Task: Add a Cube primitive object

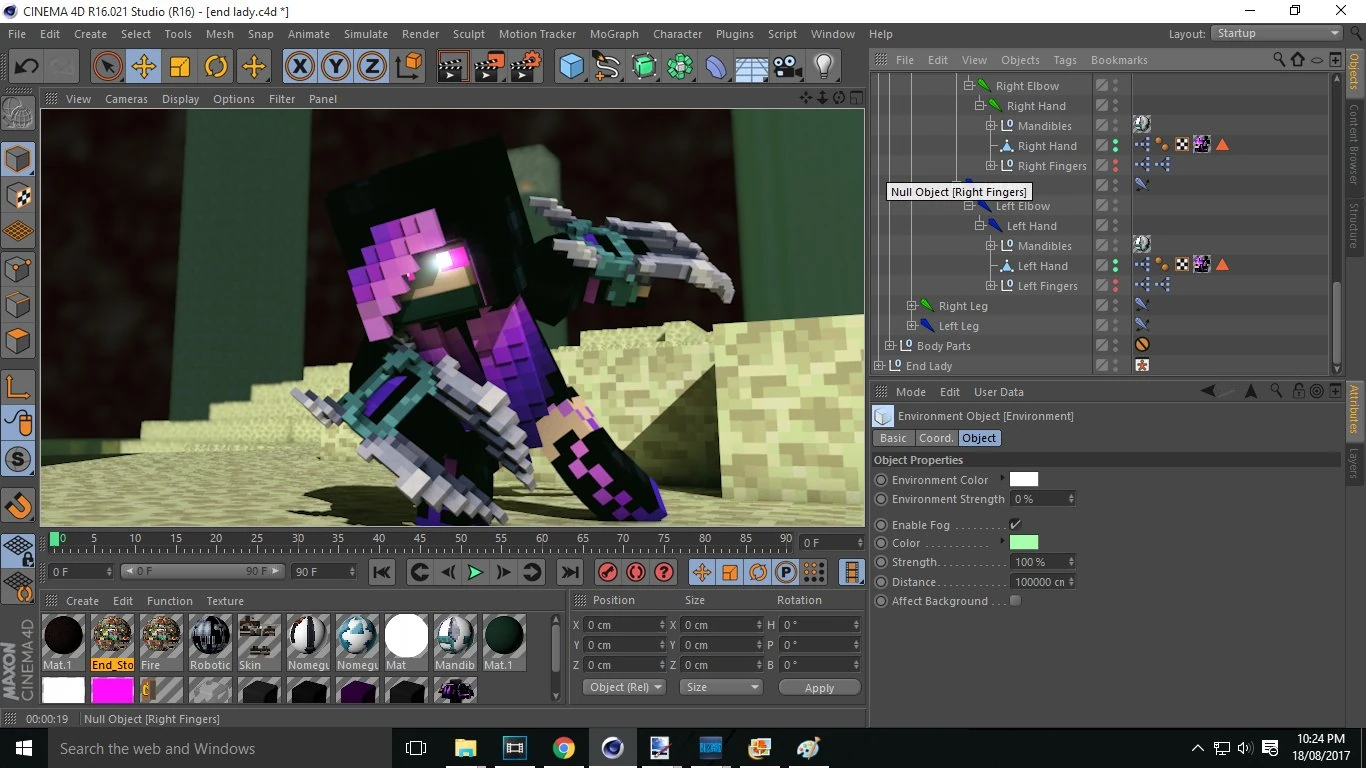Action: coord(572,67)
